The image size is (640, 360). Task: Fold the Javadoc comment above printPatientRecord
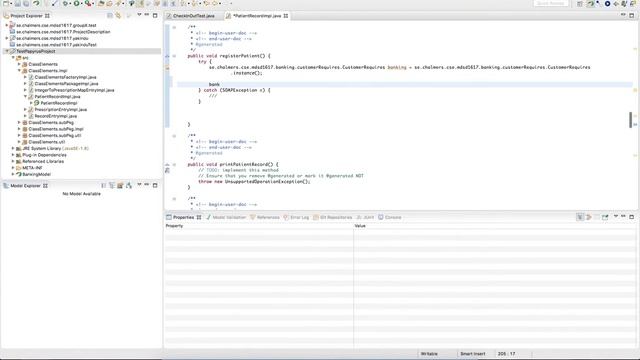[174, 136]
